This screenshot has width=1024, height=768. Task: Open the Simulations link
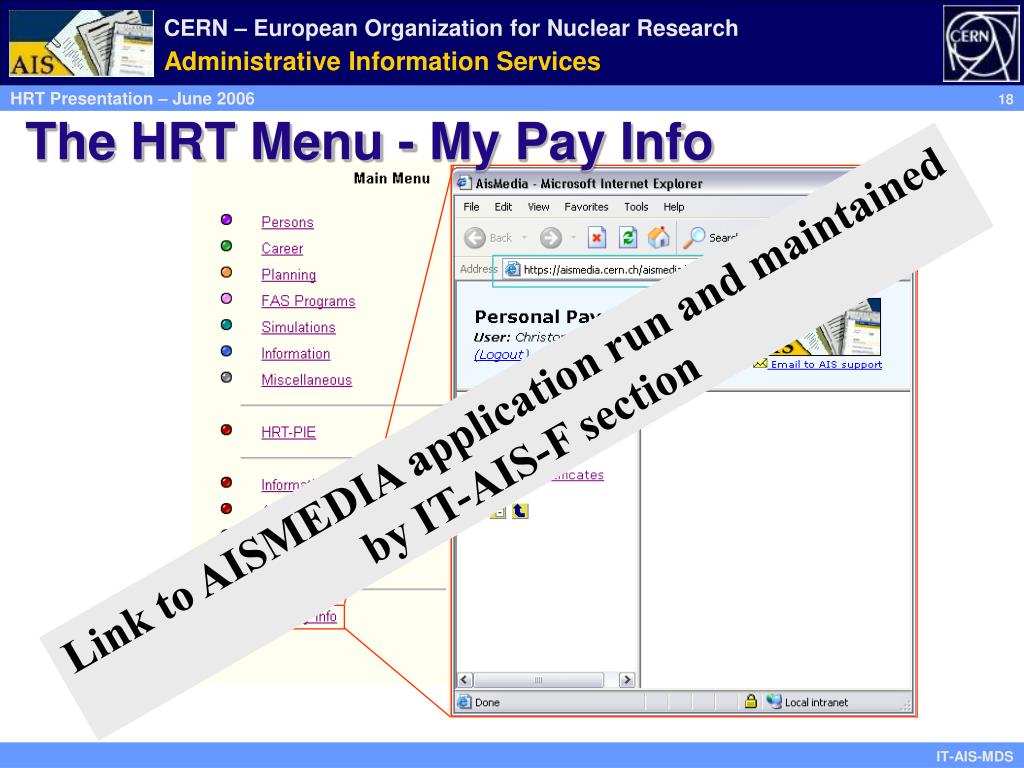(298, 327)
